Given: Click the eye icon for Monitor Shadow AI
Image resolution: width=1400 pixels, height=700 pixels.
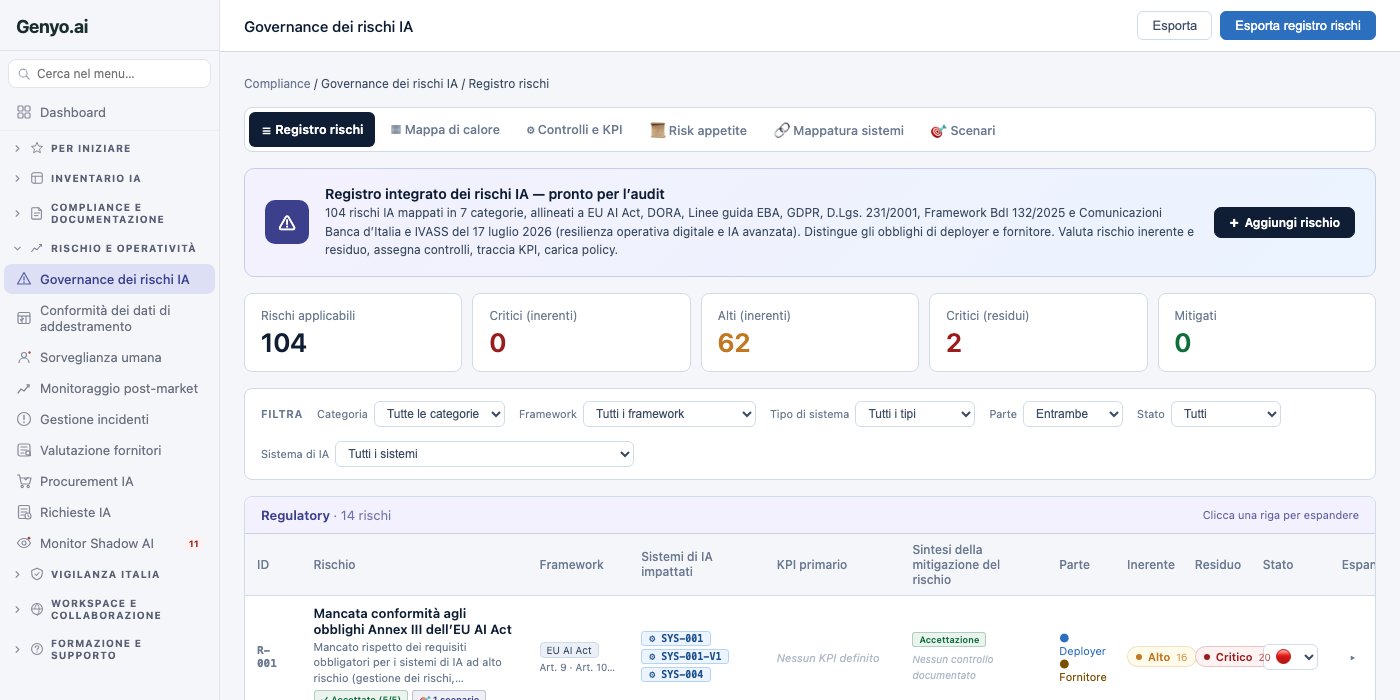Looking at the screenshot, I should [x=24, y=543].
